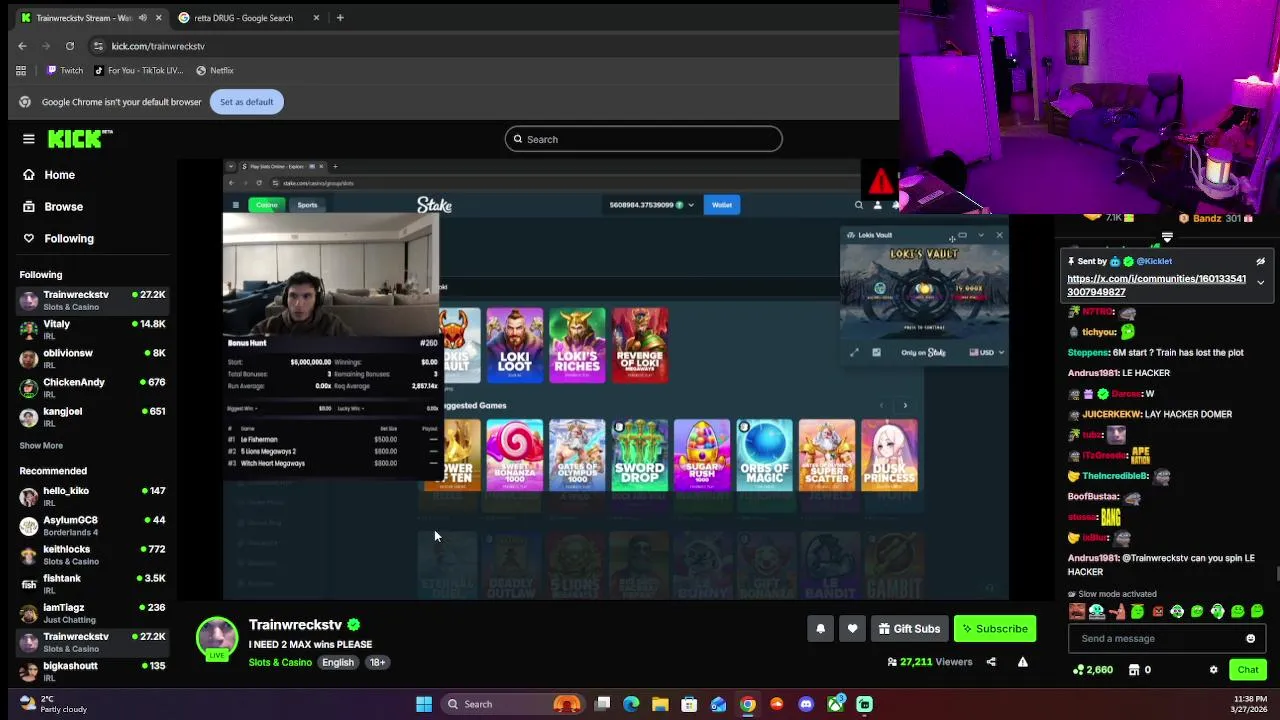The width and height of the screenshot is (1280, 720).
Task: Open fishtank recommended channel
Action: click(92, 583)
